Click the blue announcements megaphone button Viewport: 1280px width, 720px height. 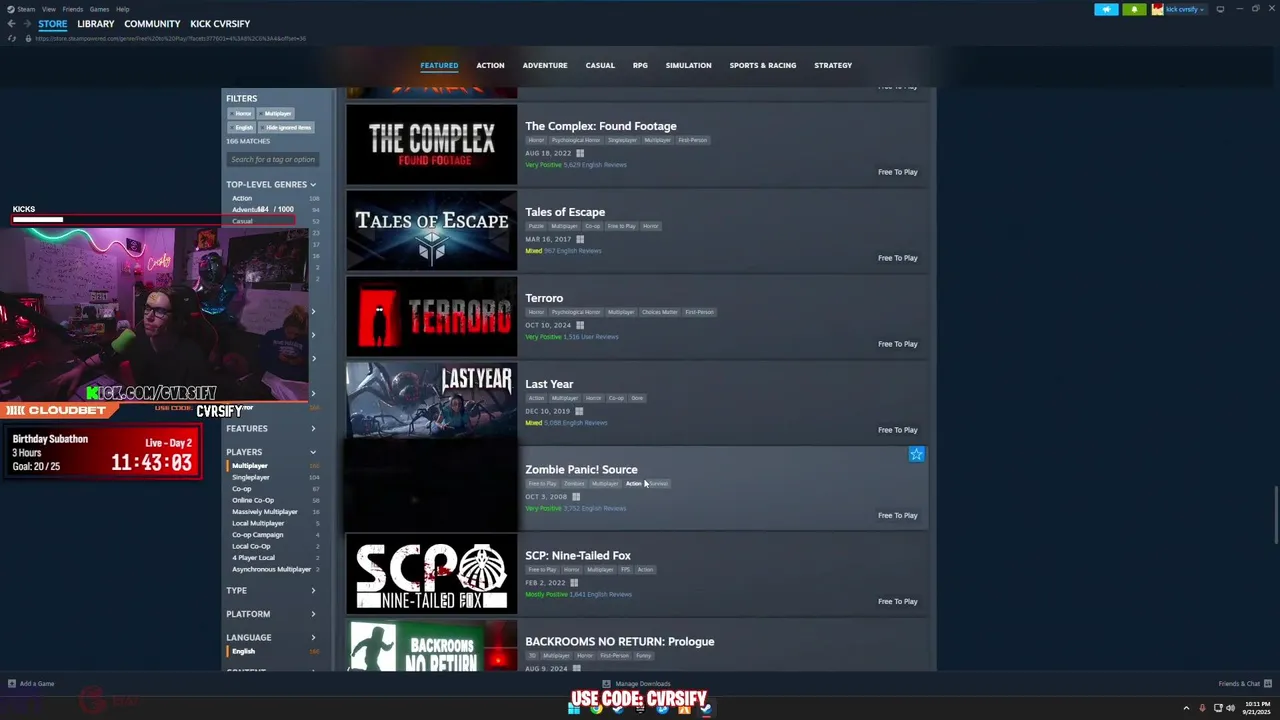pyautogui.click(x=1106, y=9)
